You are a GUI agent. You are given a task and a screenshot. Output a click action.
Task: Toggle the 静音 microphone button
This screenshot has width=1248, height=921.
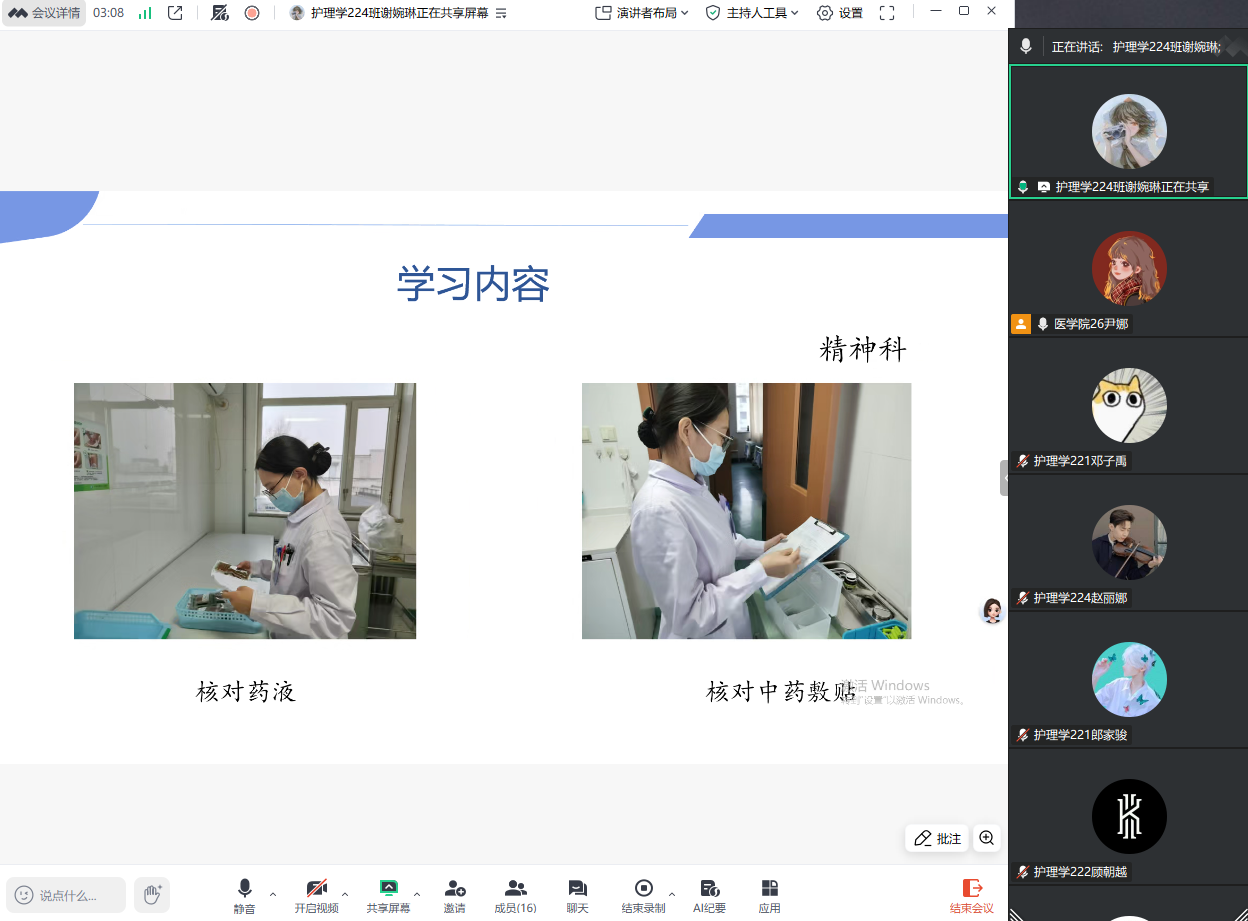point(244,895)
